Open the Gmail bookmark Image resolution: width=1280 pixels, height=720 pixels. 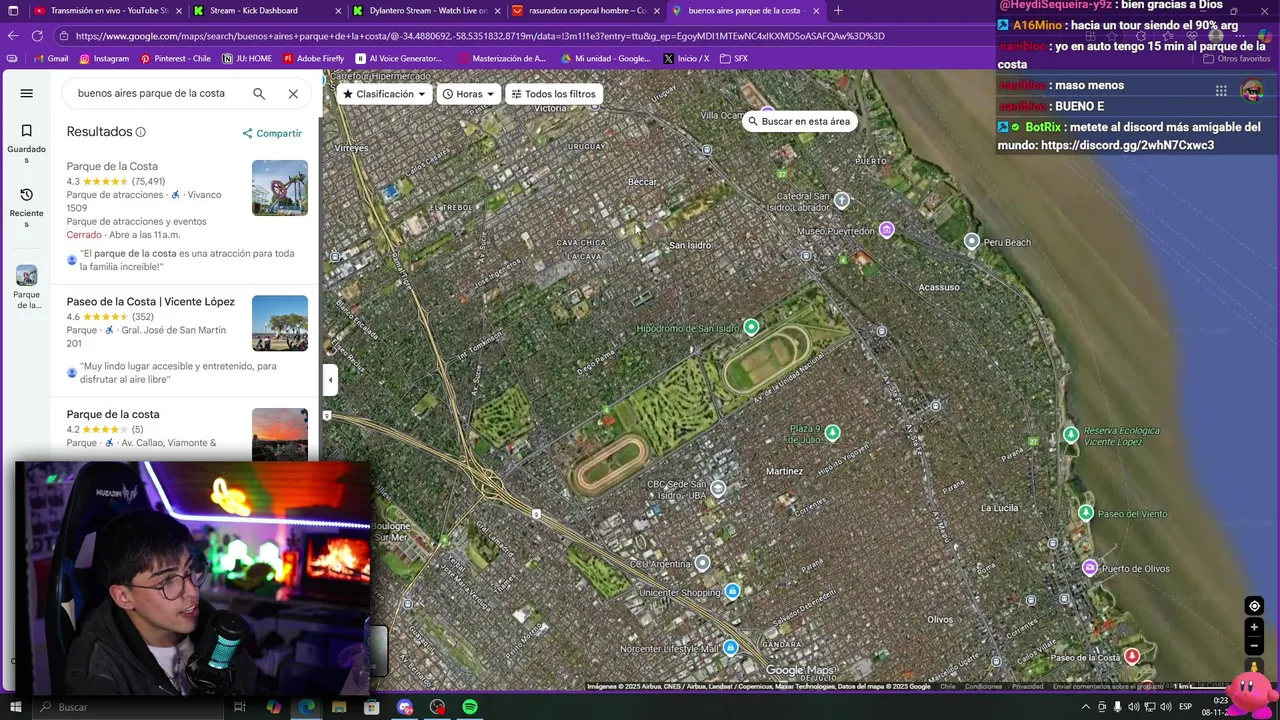click(50, 59)
